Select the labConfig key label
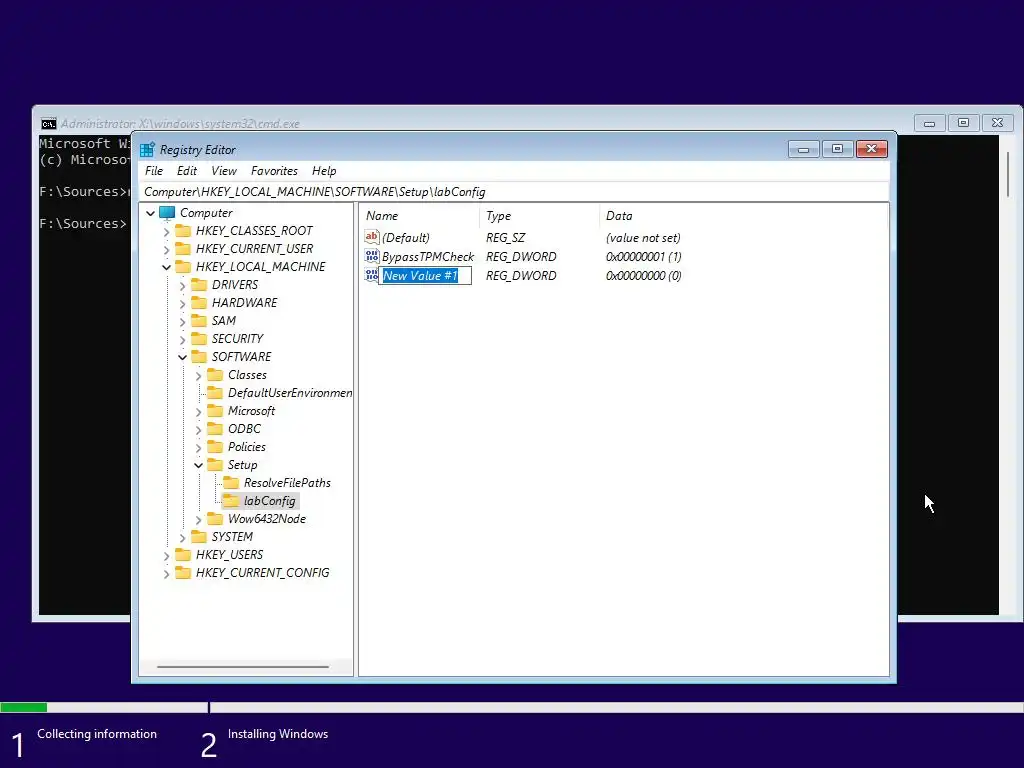Viewport: 1024px width, 768px height. pyautogui.click(x=270, y=501)
